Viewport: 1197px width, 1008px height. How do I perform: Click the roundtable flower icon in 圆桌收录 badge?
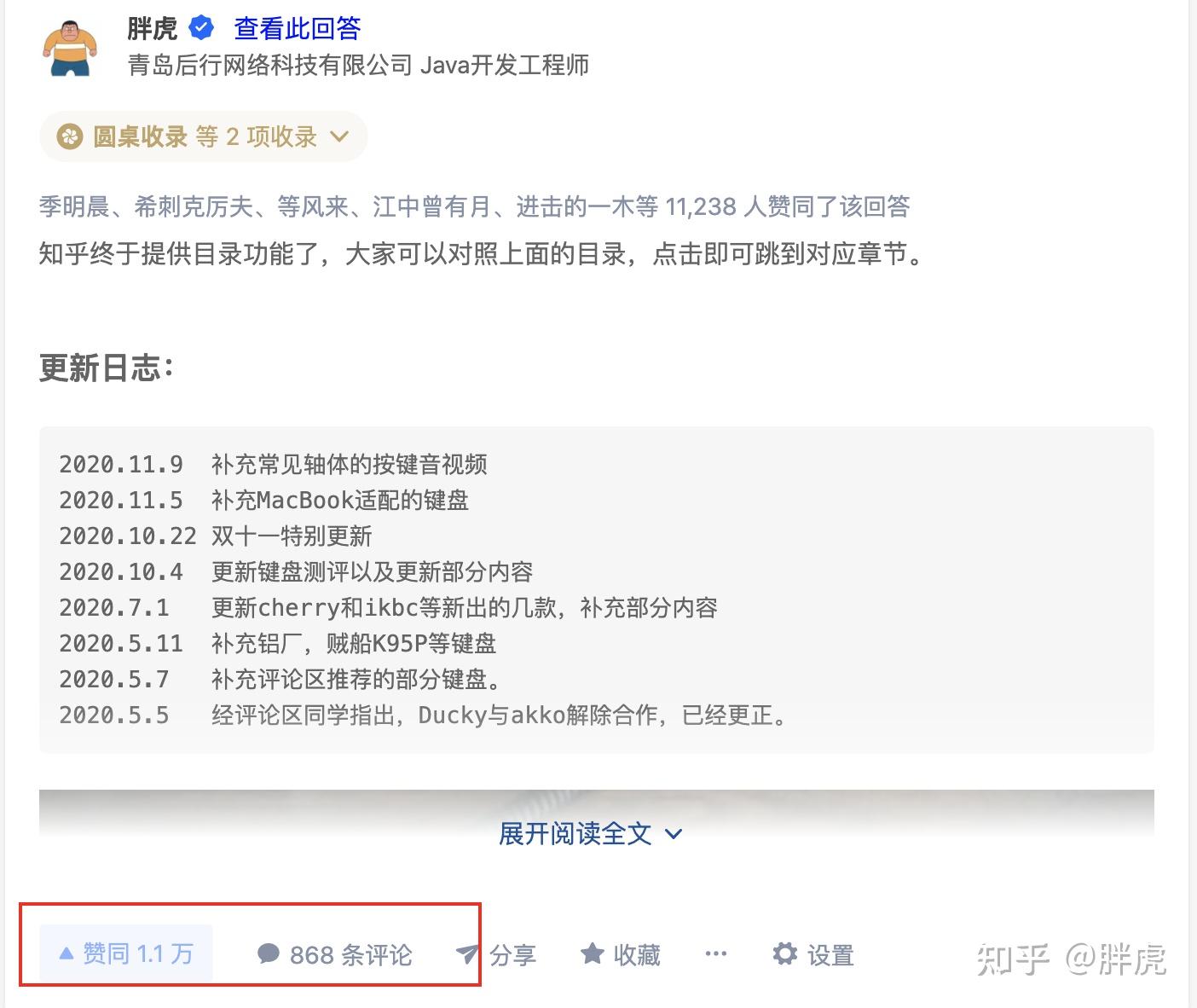click(x=69, y=136)
